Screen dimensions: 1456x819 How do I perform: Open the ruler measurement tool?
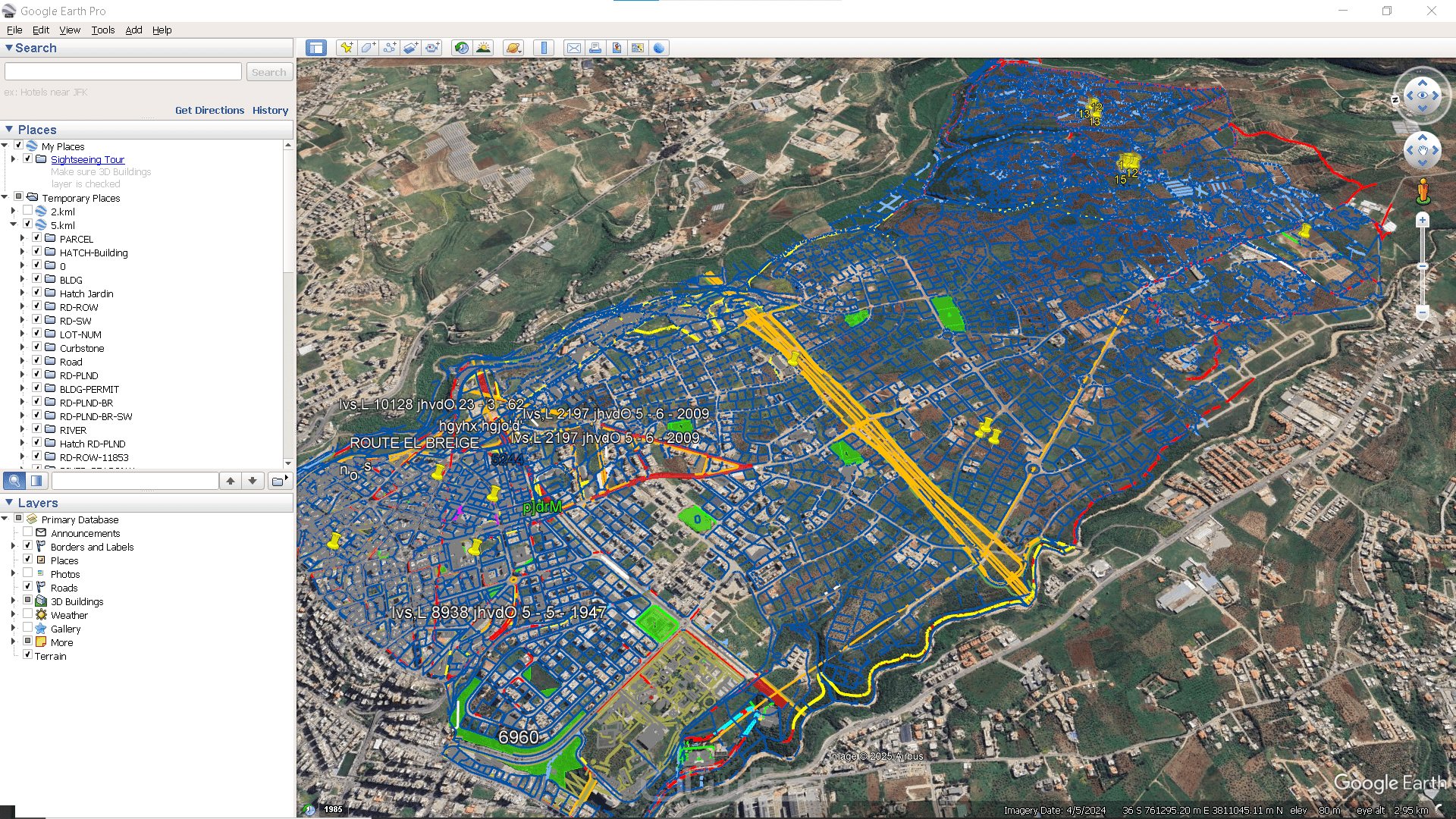point(544,48)
